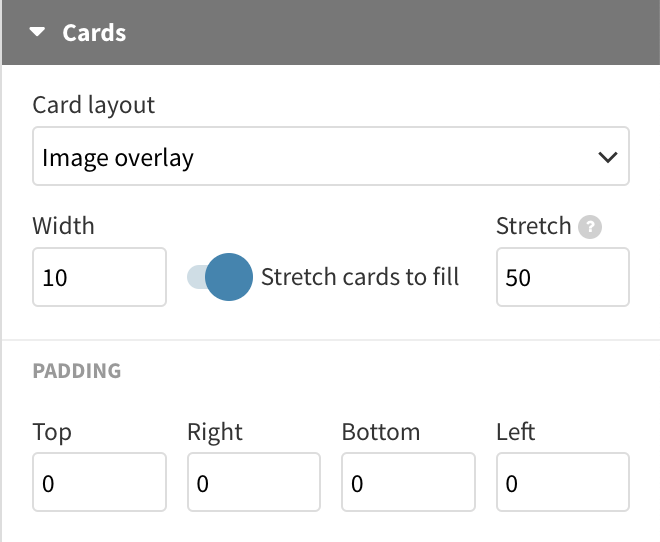Click the Top padding label
Image resolution: width=660 pixels, height=542 pixels.
tap(52, 432)
